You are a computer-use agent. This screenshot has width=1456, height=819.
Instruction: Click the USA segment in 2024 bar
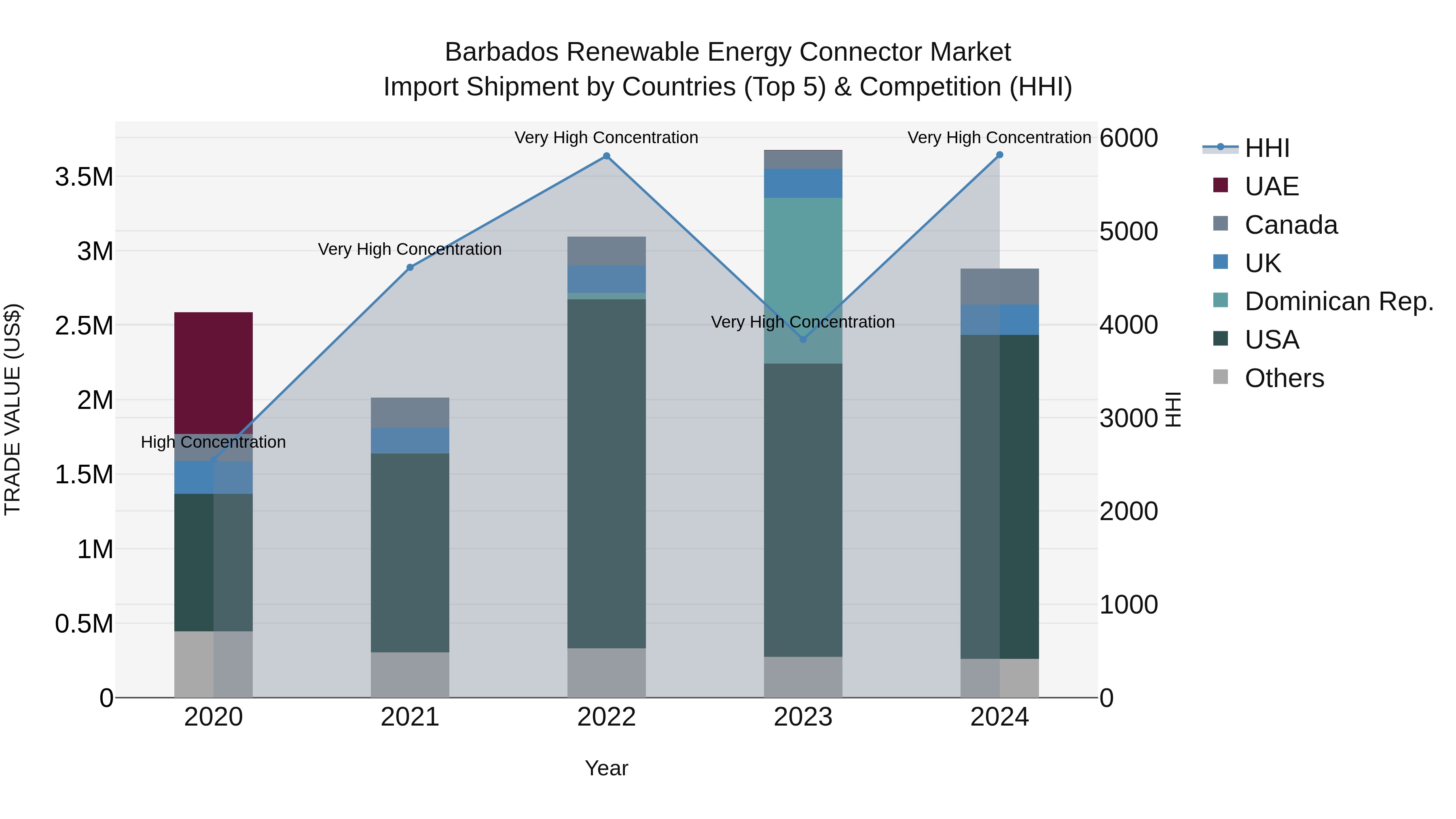tap(999, 497)
